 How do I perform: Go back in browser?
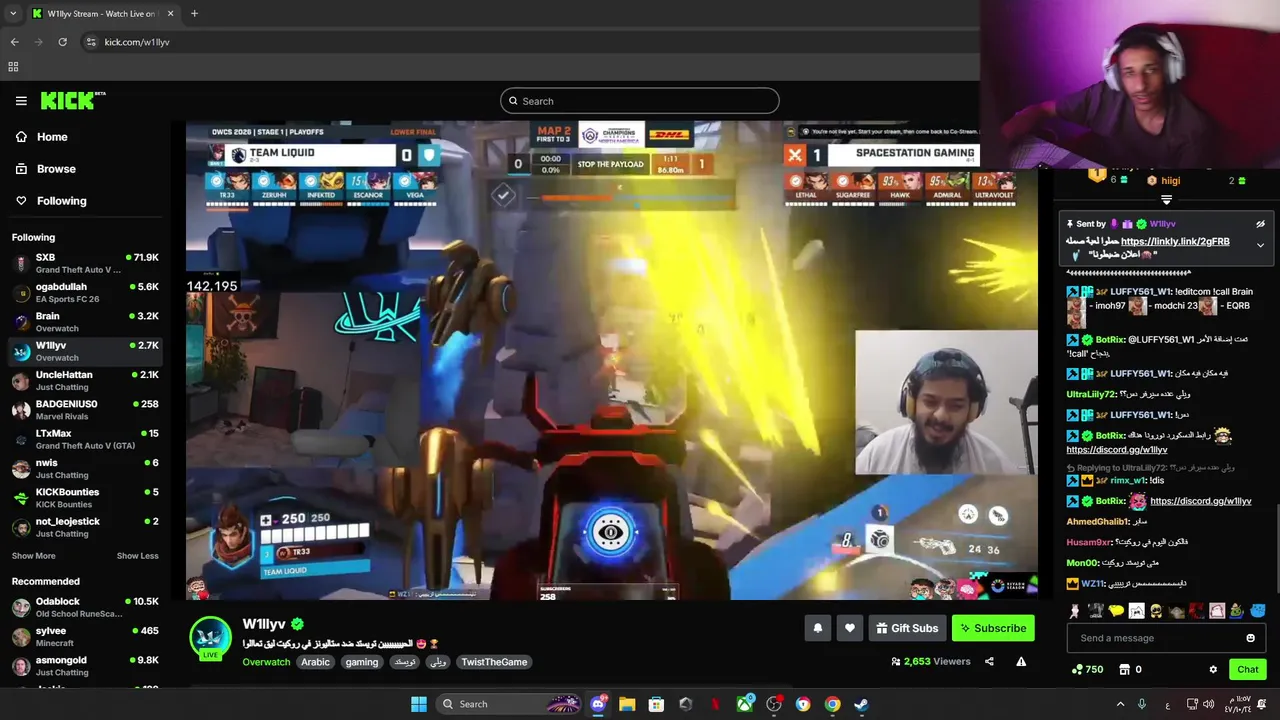click(x=14, y=42)
